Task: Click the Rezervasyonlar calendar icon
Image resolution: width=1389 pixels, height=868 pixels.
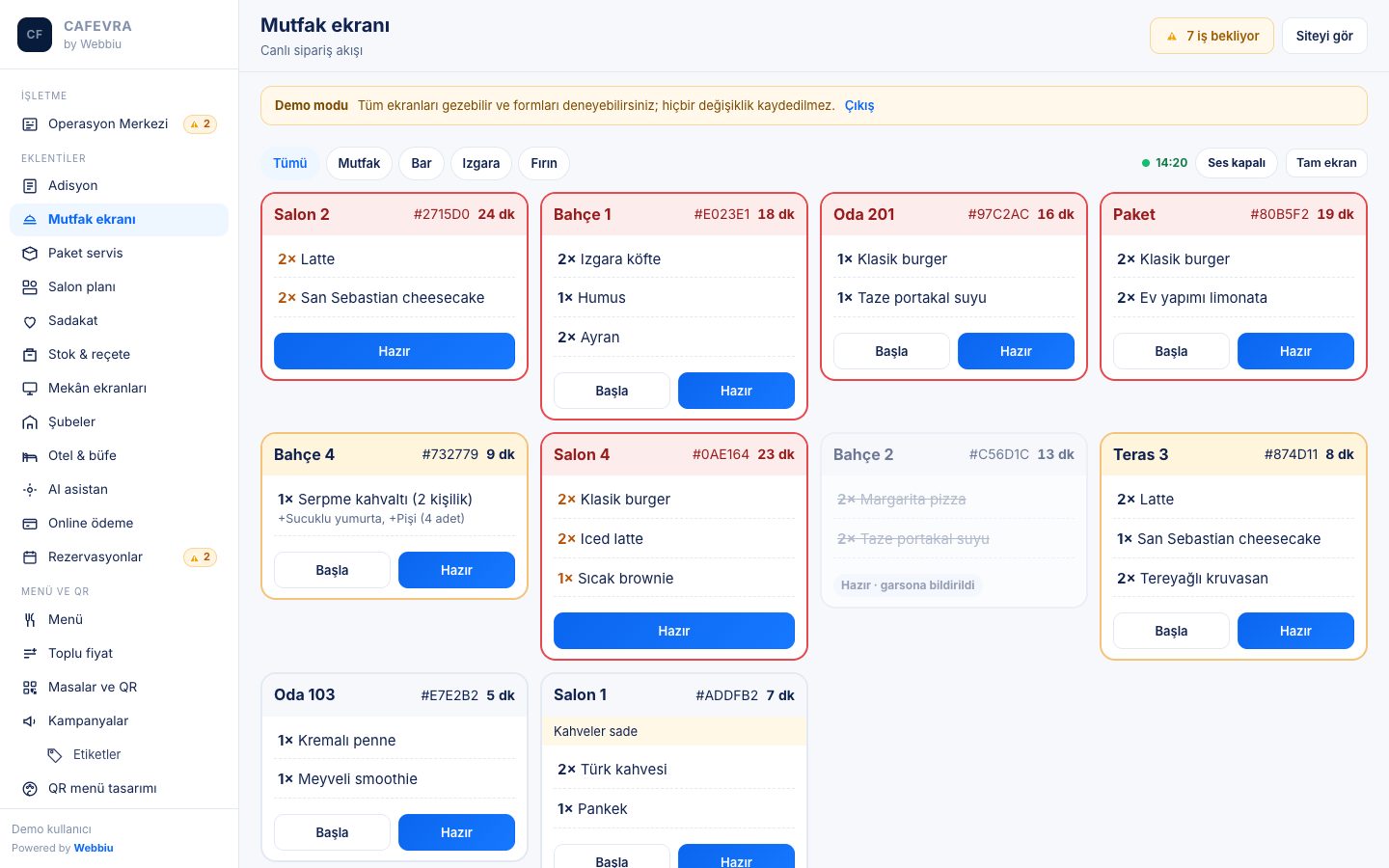Action: coord(30,557)
